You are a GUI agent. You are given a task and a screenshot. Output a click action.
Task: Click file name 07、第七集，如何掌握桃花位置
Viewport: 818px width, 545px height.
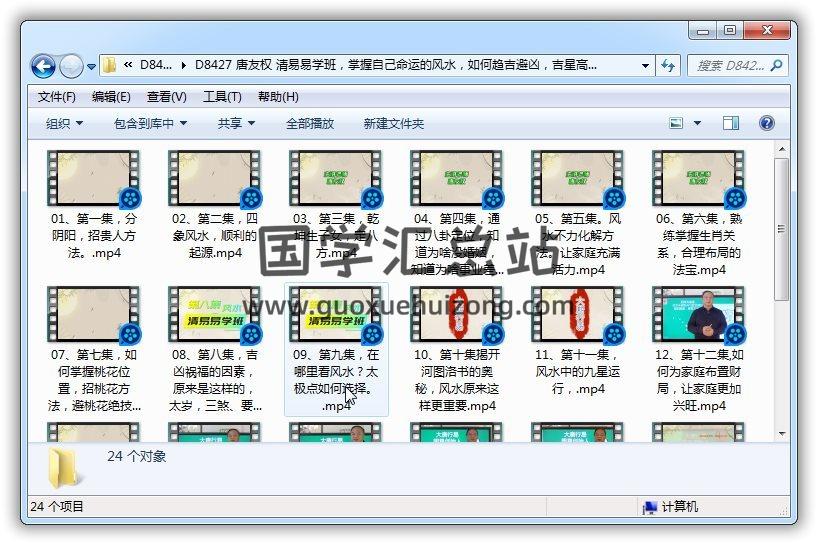pyautogui.click(x=94, y=380)
